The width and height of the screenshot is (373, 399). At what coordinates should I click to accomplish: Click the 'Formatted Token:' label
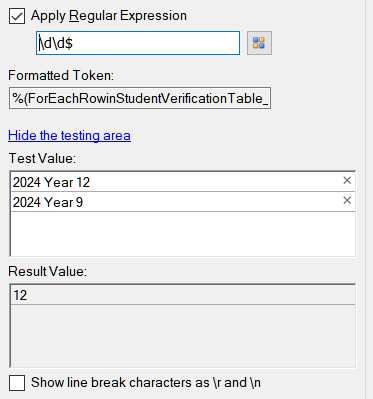click(61, 76)
